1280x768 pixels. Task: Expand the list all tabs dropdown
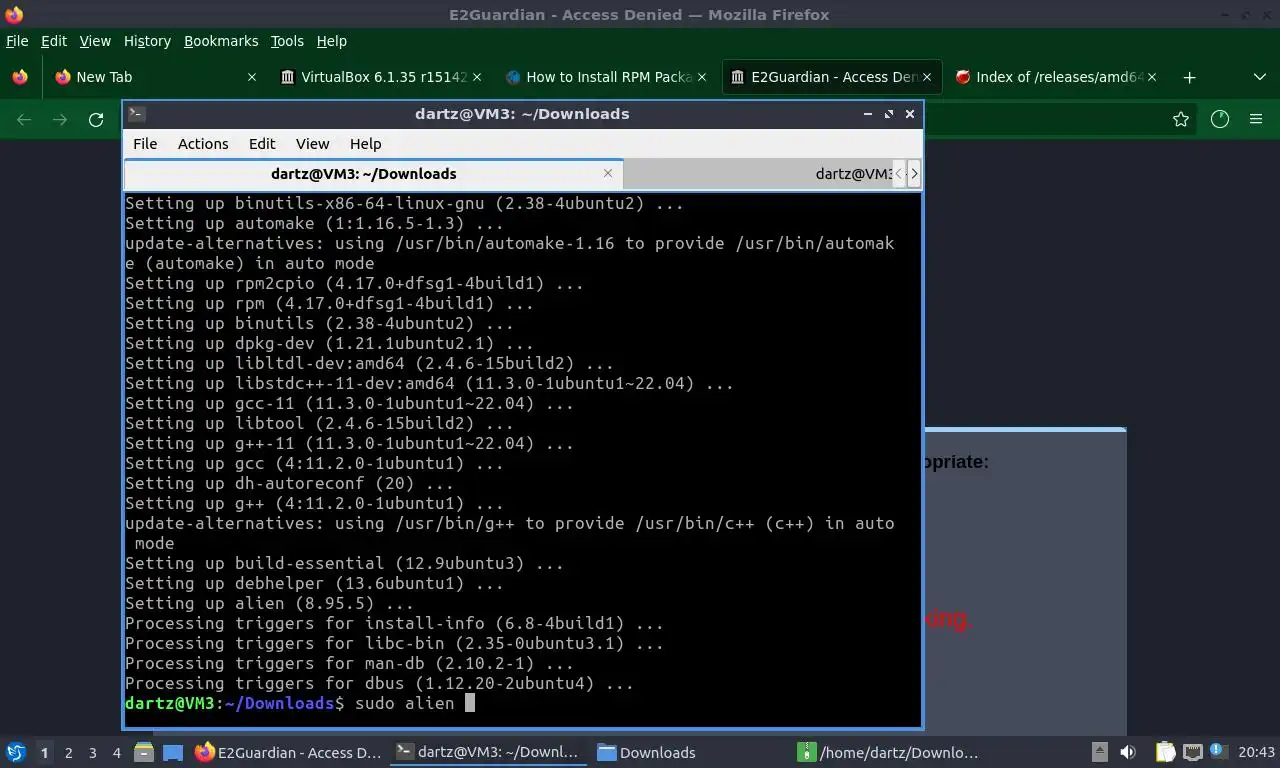click(1259, 77)
